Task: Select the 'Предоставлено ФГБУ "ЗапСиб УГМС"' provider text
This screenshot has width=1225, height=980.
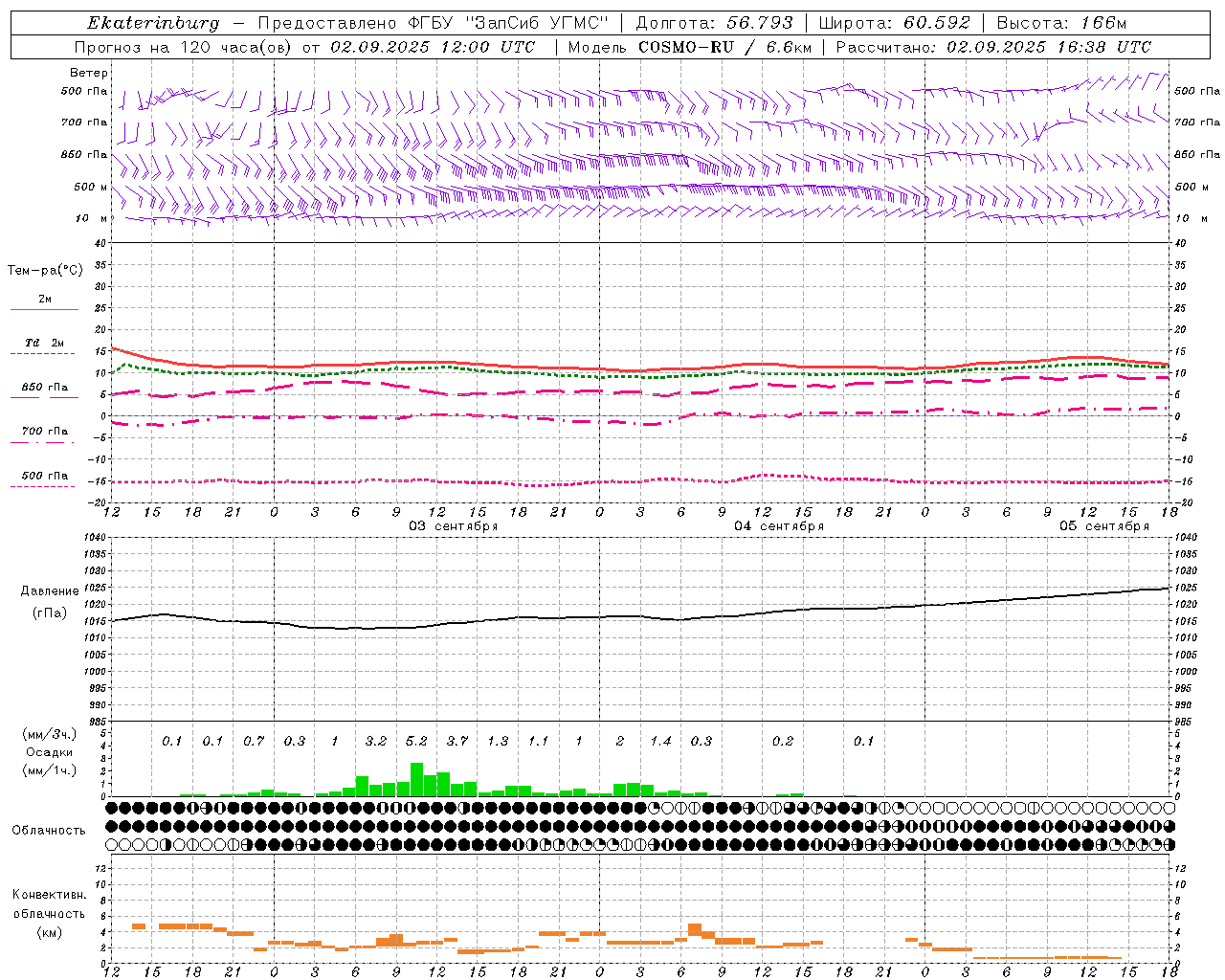Action: (434, 23)
